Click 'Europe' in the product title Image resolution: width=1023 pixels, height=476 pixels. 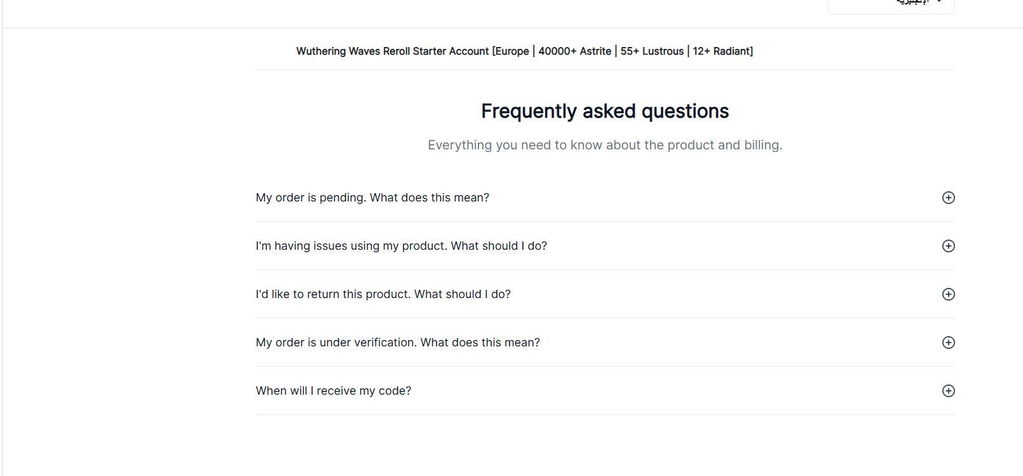tap(512, 51)
